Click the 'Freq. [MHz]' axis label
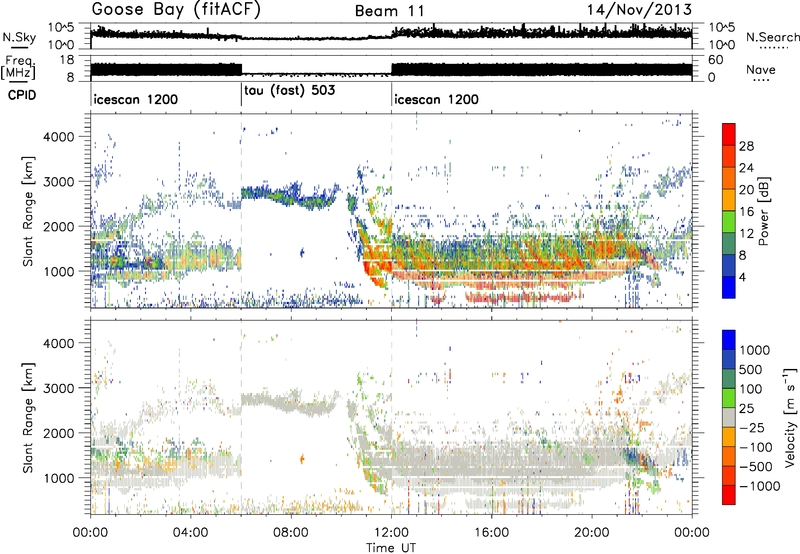Image resolution: width=800 pixels, height=554 pixels. 18,68
